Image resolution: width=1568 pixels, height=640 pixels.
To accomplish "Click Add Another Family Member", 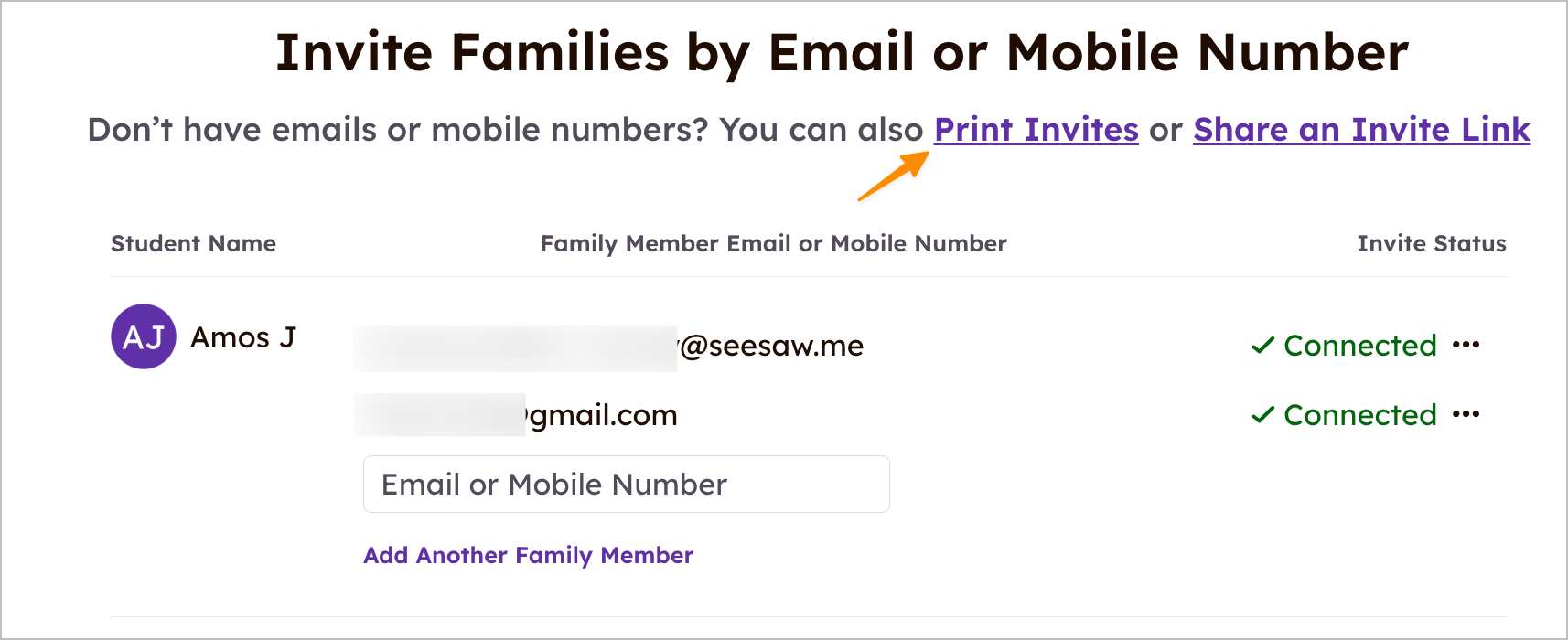I will coord(528,555).
